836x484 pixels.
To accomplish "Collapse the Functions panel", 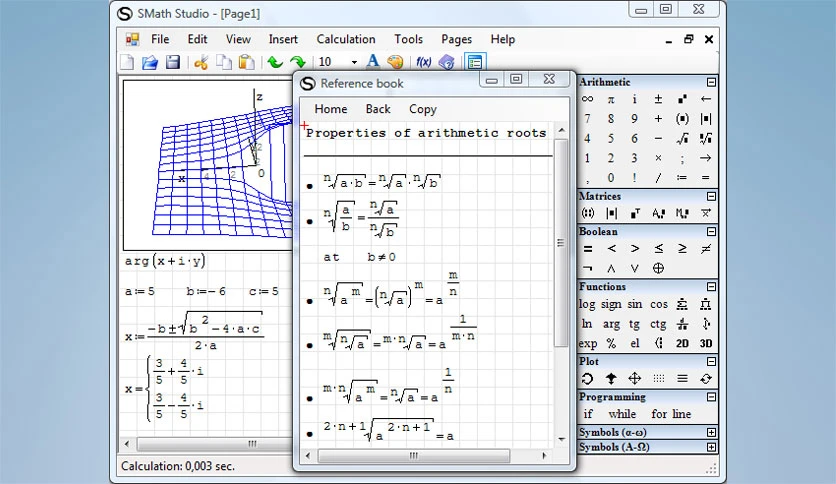I will coord(711,287).
